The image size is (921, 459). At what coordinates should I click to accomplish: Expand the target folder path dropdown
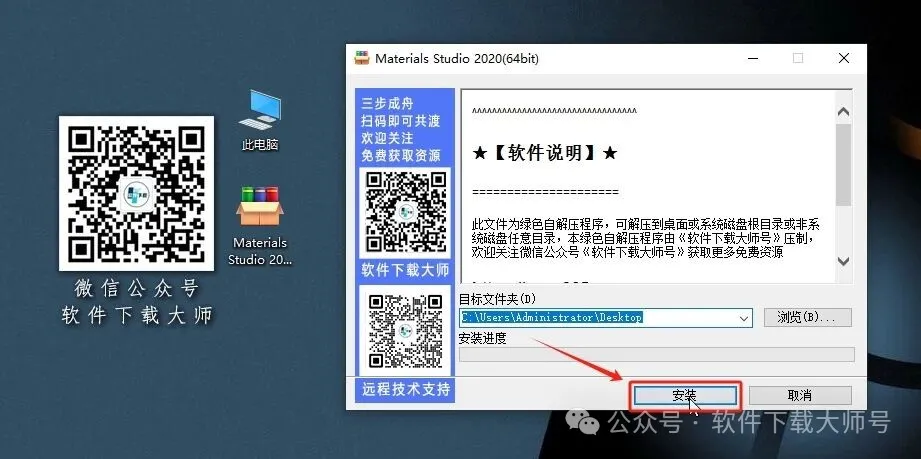click(x=744, y=318)
